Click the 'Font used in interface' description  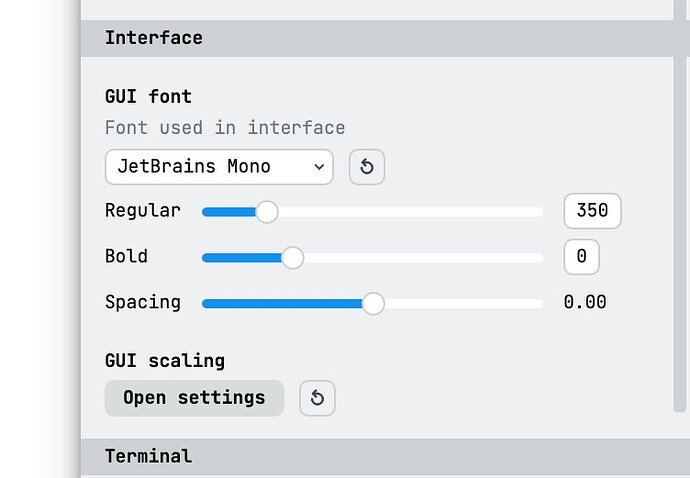tap(225, 128)
